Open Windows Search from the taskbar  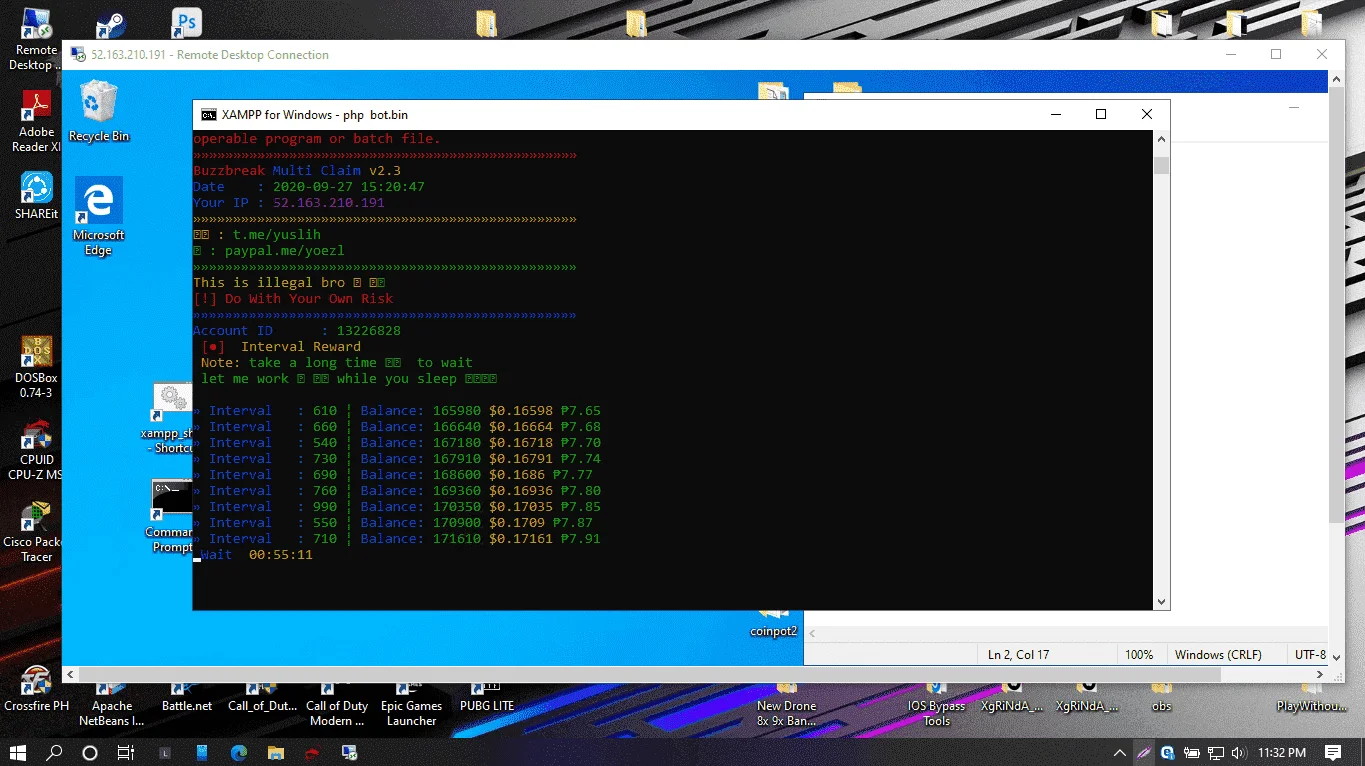pyautogui.click(x=55, y=752)
